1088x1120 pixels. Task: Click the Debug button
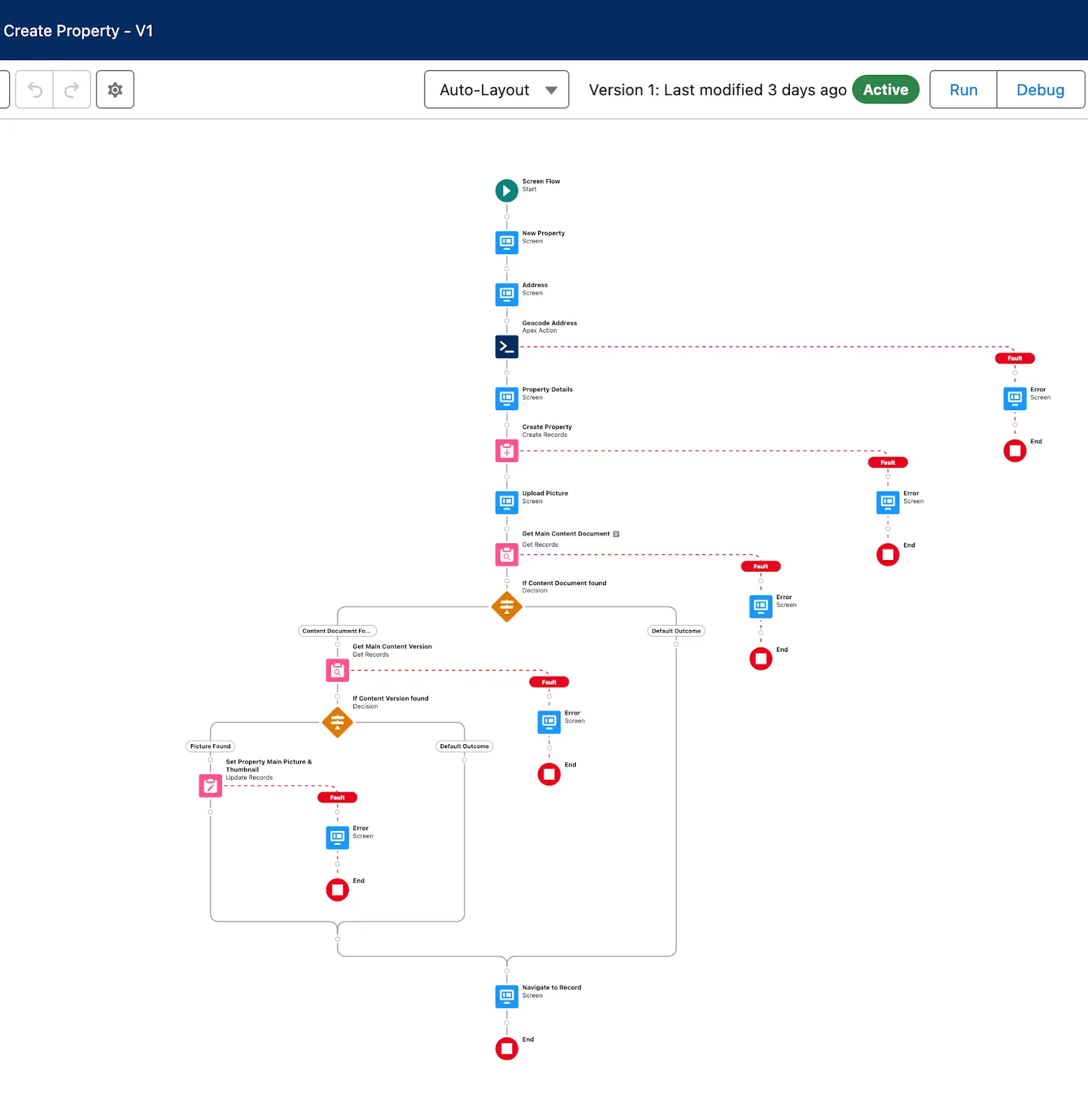pos(1040,90)
